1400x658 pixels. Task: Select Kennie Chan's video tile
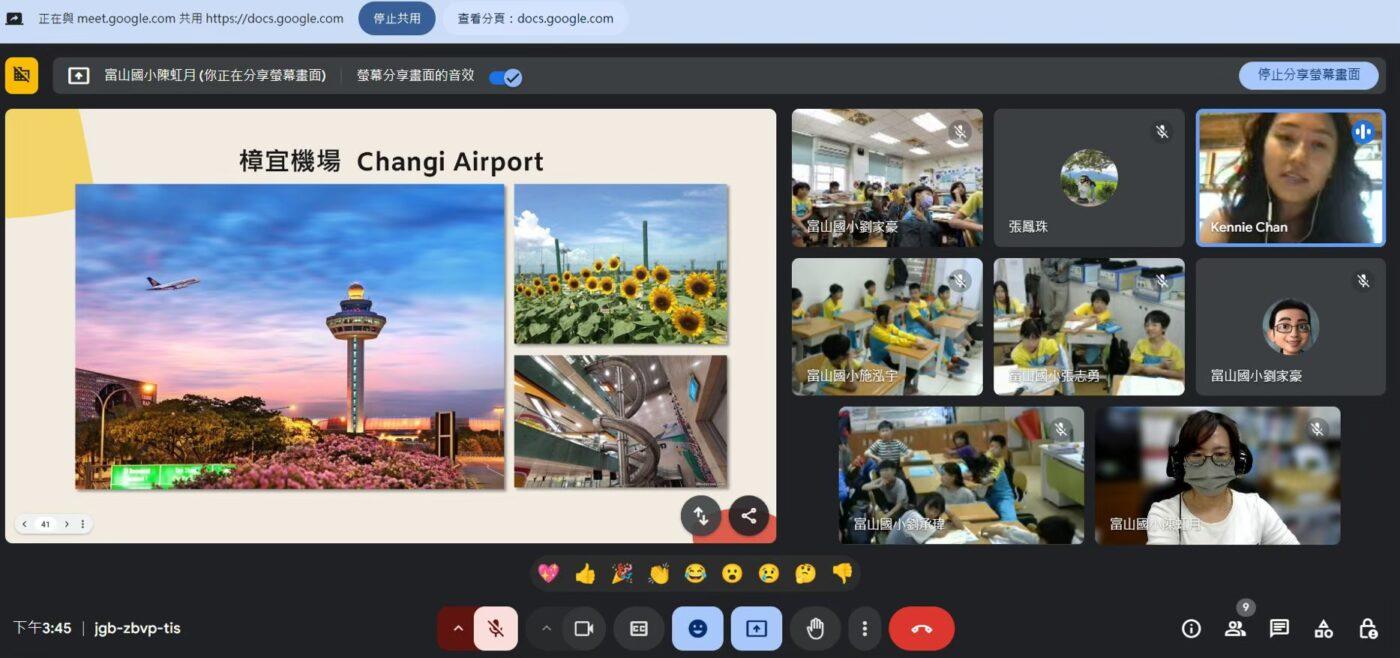point(1291,178)
